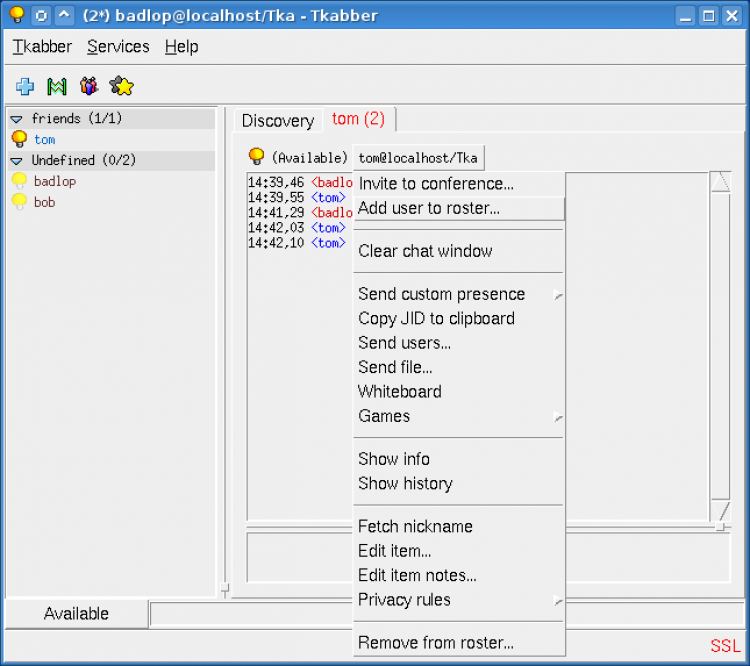Click the lightbulb icon in the title bar
This screenshot has width=750, height=666.
(17, 15)
